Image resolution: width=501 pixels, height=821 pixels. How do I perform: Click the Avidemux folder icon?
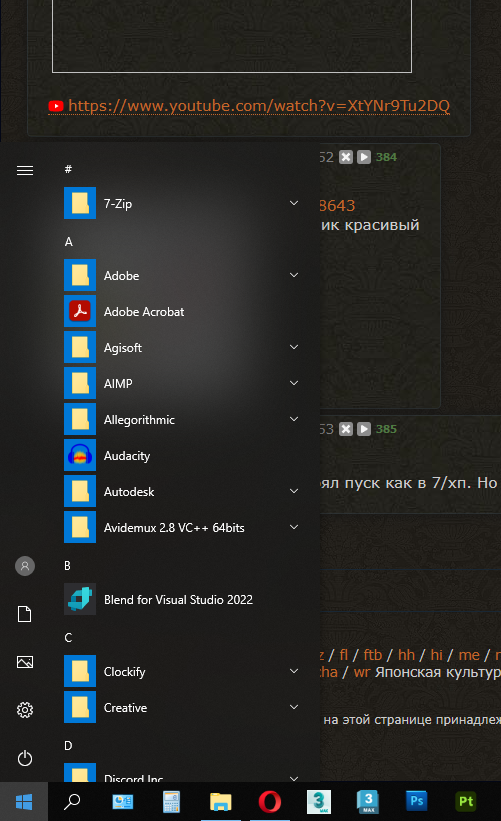coord(80,527)
